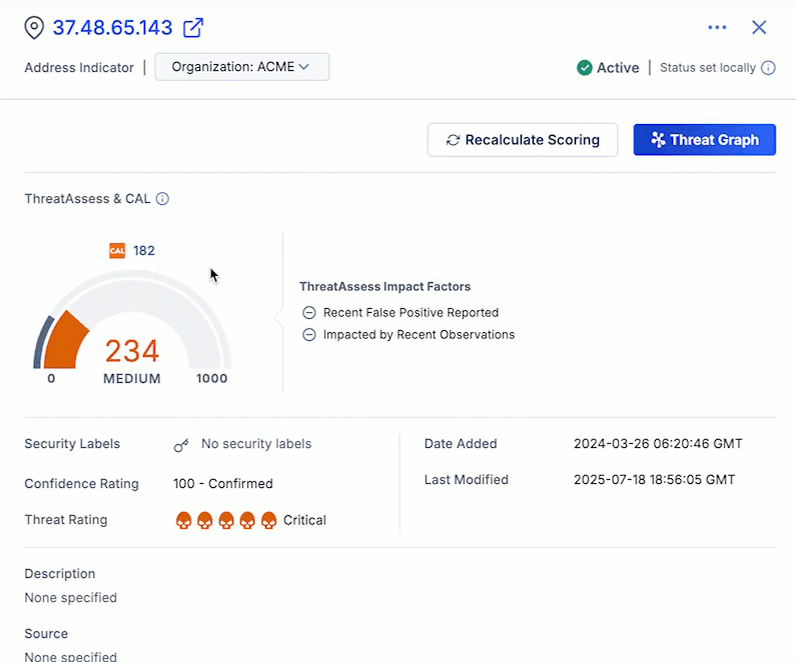This screenshot has height=662, width=796.
Task: Expand the Organization: ACME dropdown
Action: click(x=242, y=67)
